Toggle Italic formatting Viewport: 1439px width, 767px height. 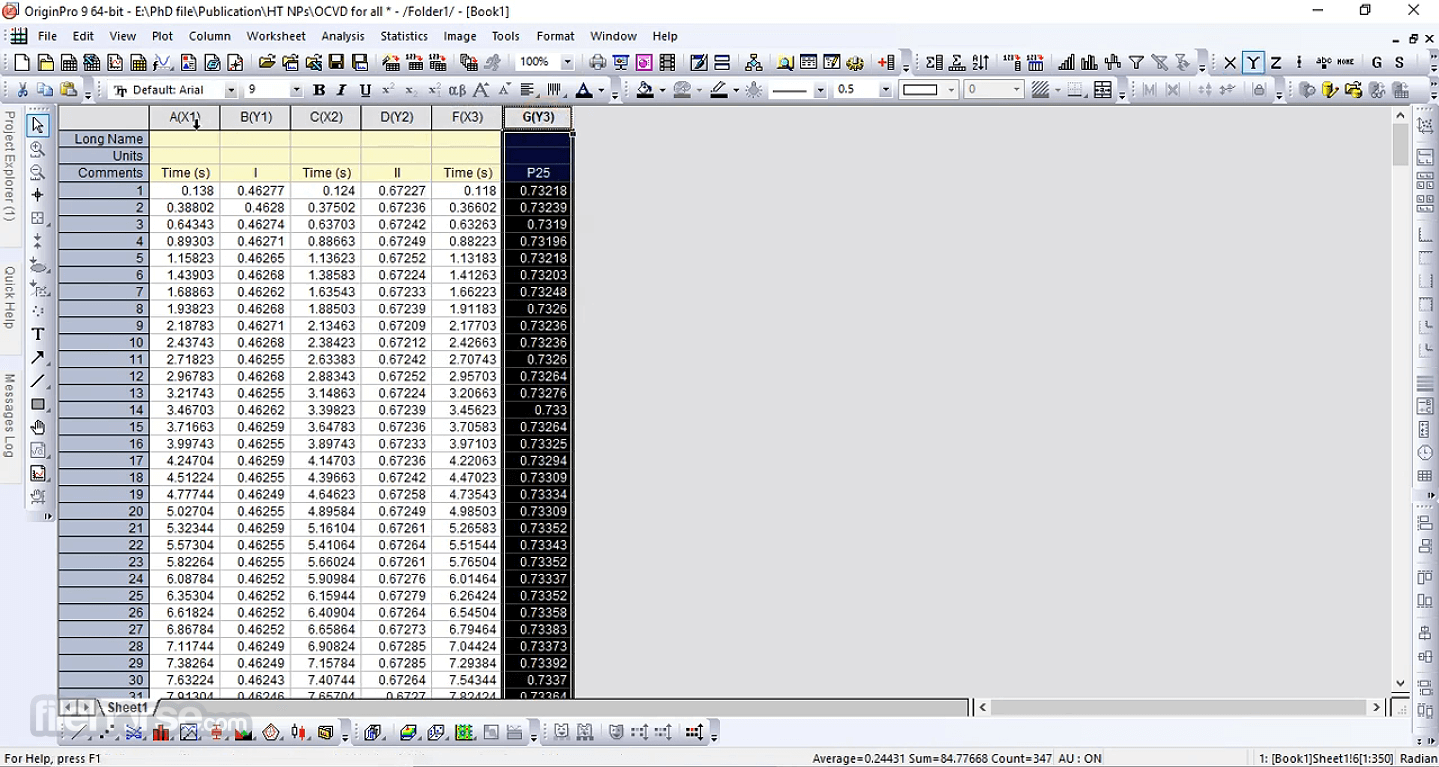(x=342, y=90)
